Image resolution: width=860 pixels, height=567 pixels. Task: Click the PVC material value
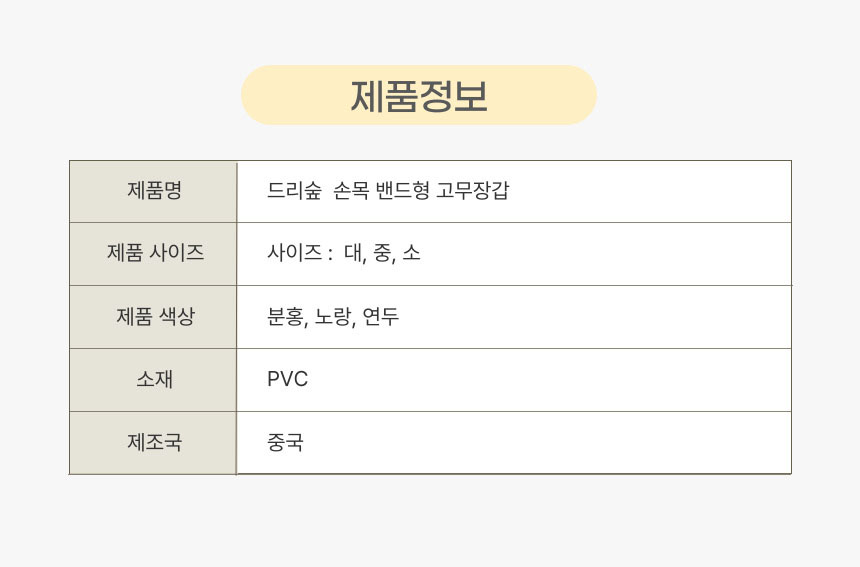coord(287,379)
